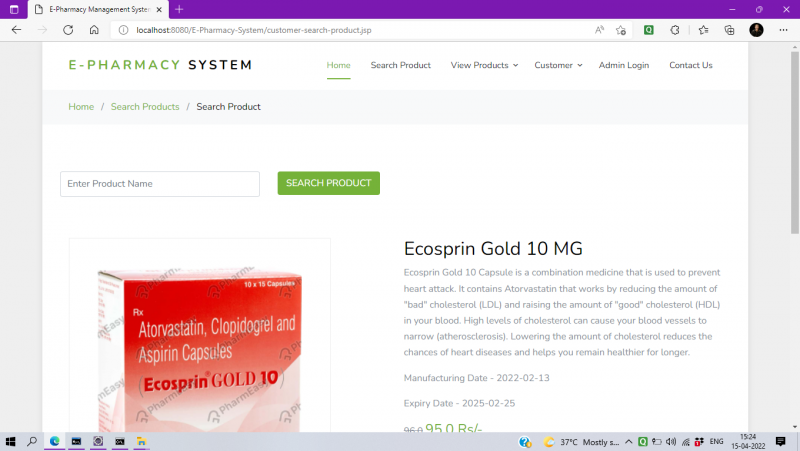Open network settings from the tray
800x451 pixels.
(685, 442)
